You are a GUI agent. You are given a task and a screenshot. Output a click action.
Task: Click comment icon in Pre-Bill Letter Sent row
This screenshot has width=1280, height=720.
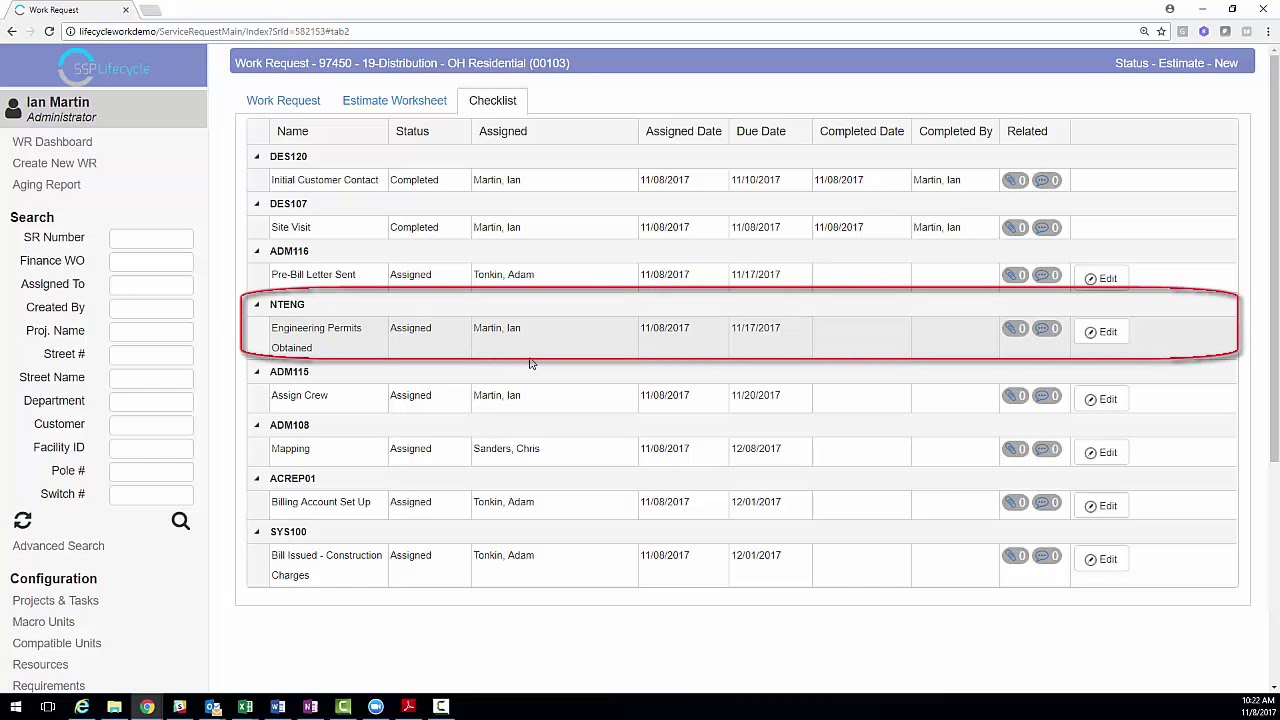pyautogui.click(x=1047, y=275)
